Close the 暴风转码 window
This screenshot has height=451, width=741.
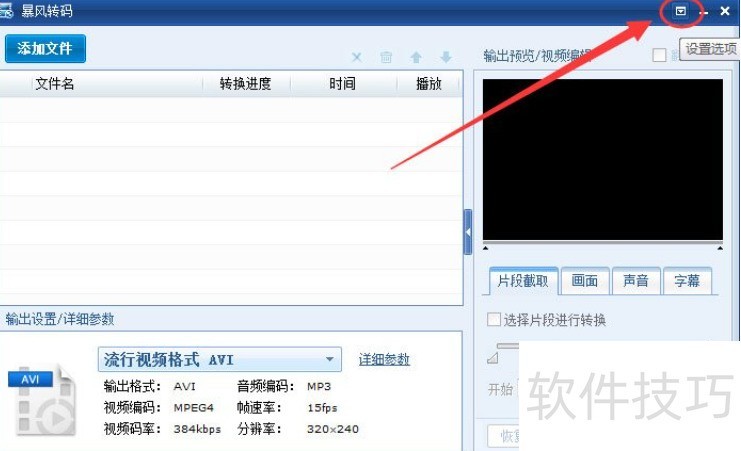click(x=725, y=11)
